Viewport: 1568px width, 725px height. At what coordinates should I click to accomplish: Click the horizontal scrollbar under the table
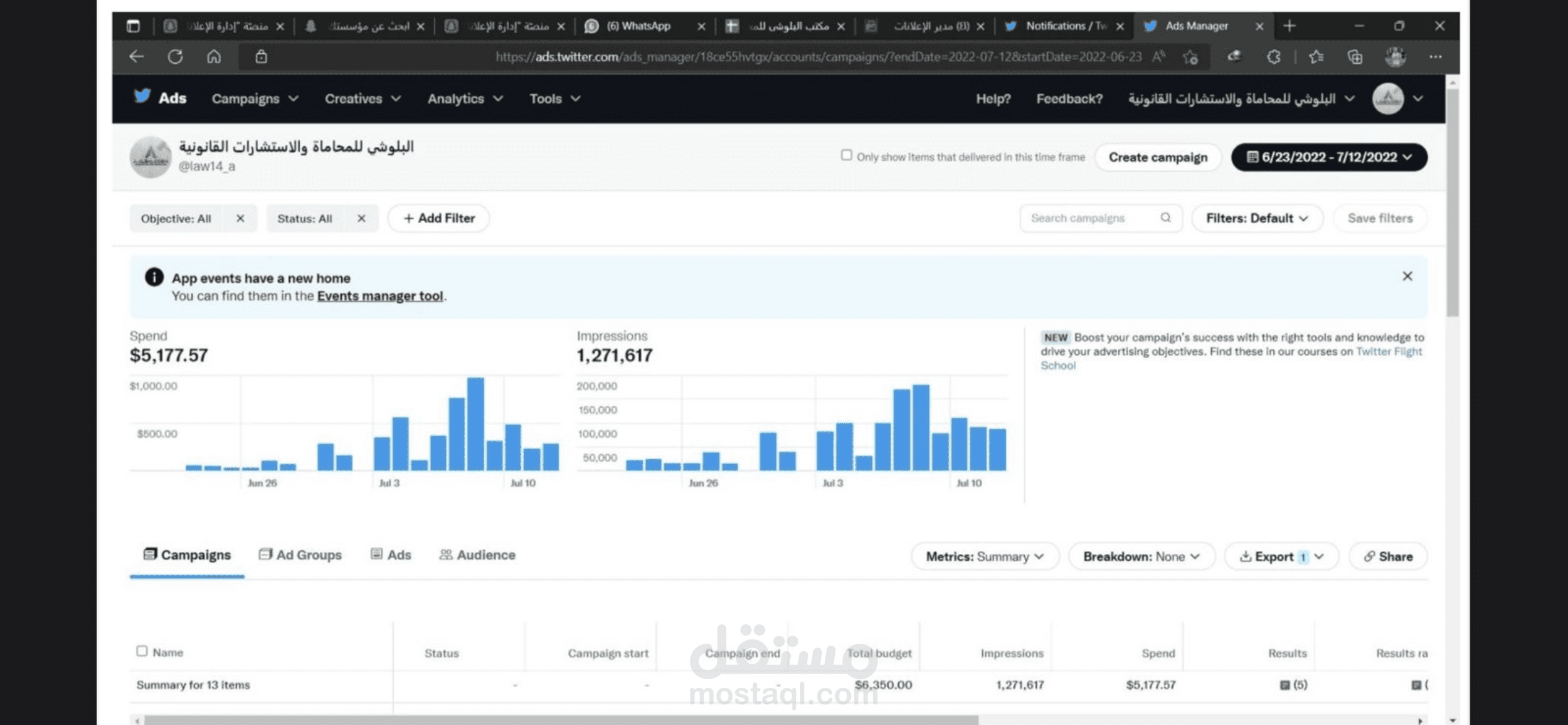pos(561,720)
